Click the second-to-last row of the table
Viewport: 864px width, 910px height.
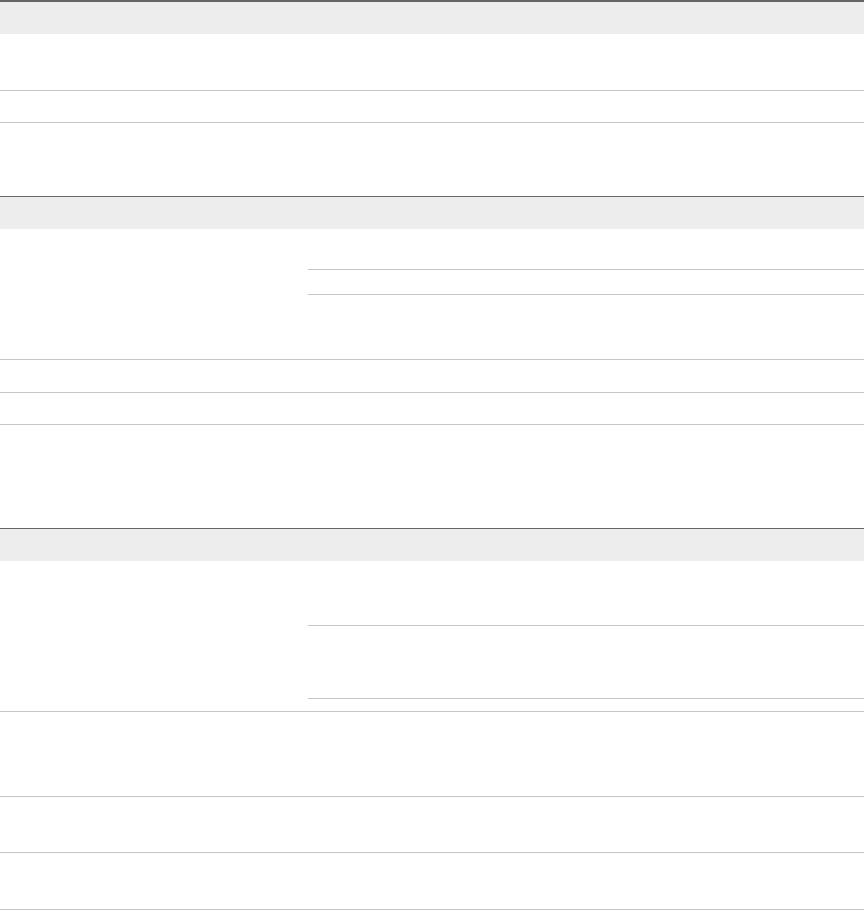click(x=432, y=824)
